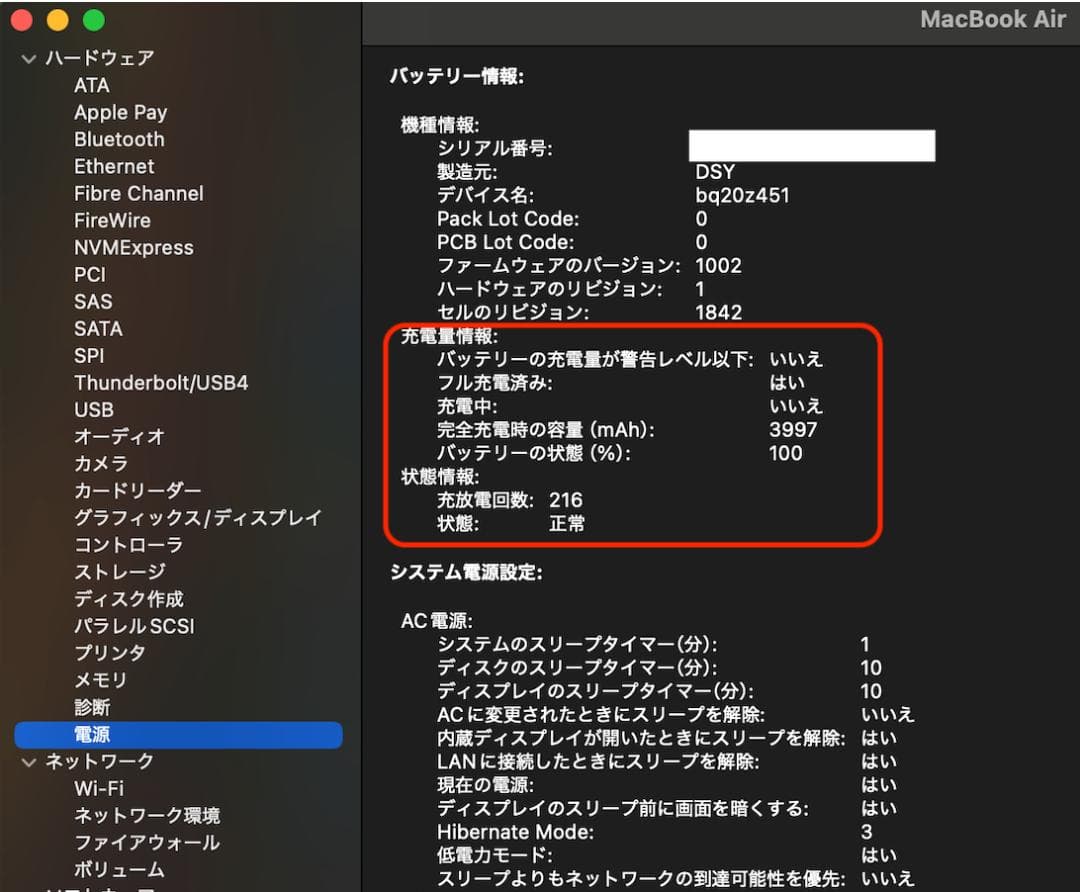1080x892 pixels.
Task: Collapse the ハードウェア section chevron
Action: 28,59
